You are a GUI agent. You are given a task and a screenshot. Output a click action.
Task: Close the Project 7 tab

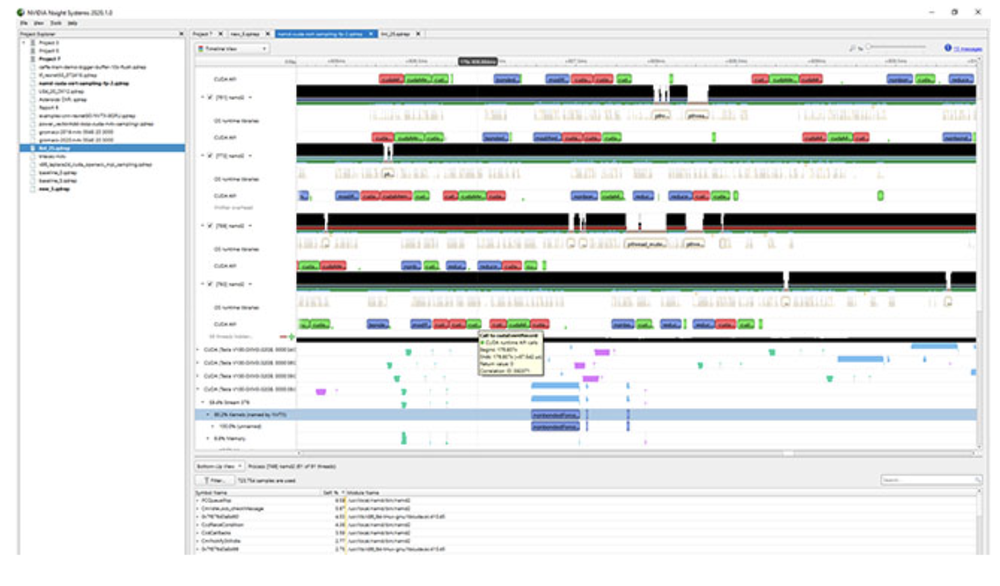(x=221, y=34)
